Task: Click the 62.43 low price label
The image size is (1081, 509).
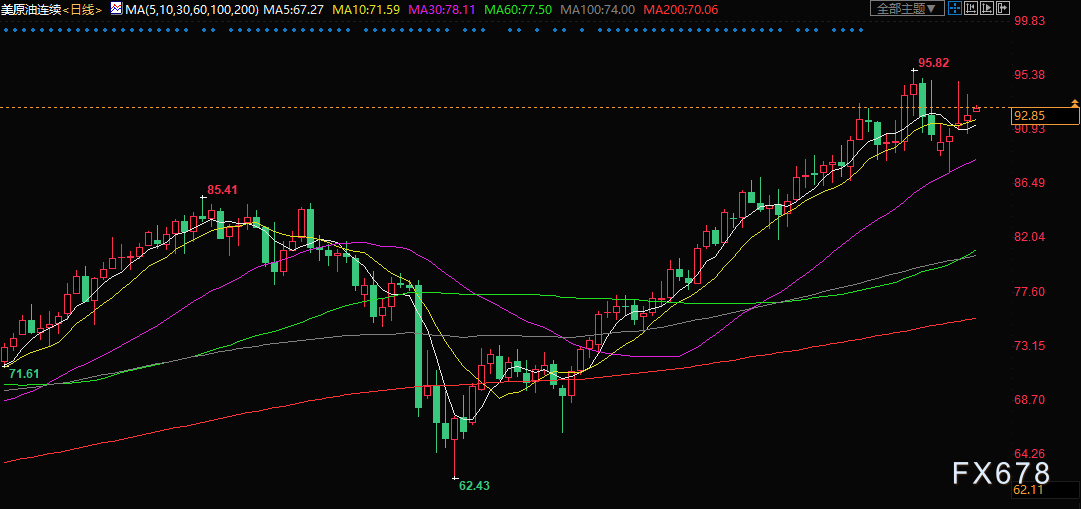Action: pyautogui.click(x=474, y=486)
